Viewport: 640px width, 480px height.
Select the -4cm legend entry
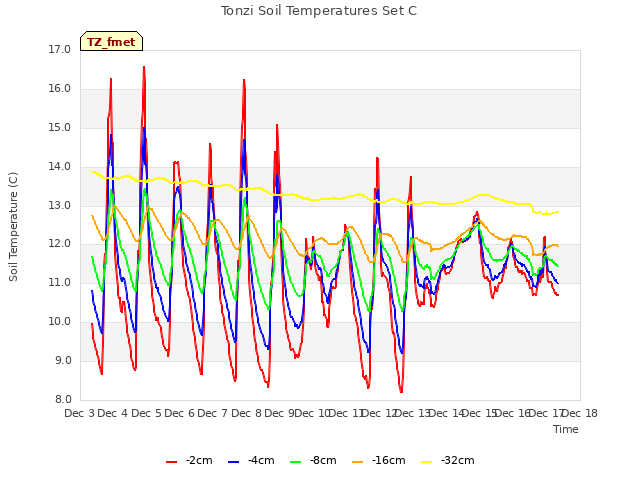(251, 461)
